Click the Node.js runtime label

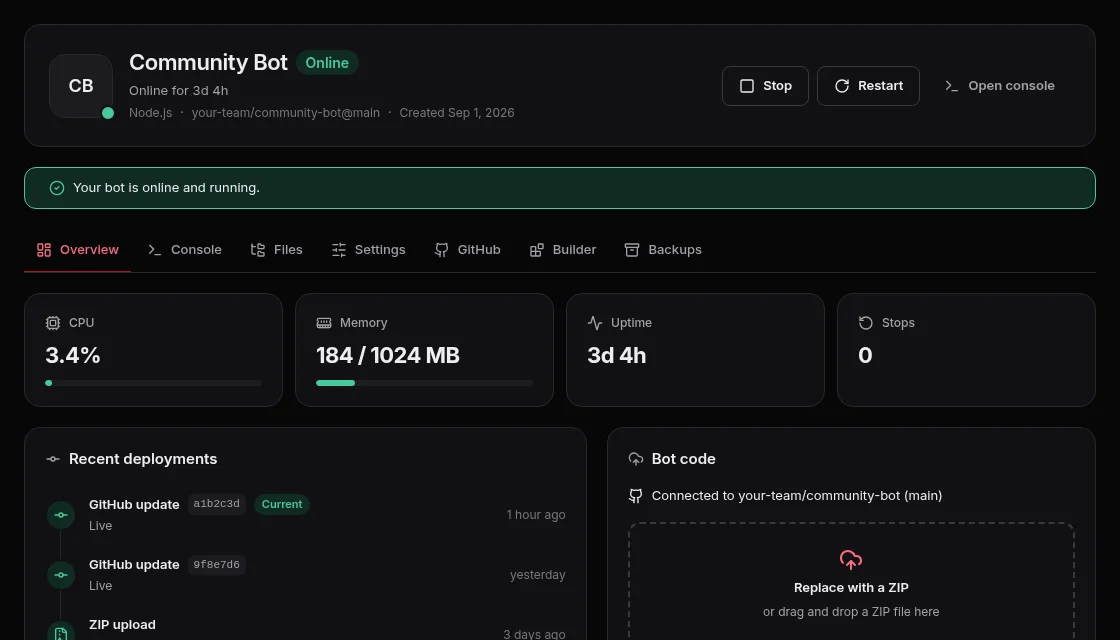coord(151,113)
